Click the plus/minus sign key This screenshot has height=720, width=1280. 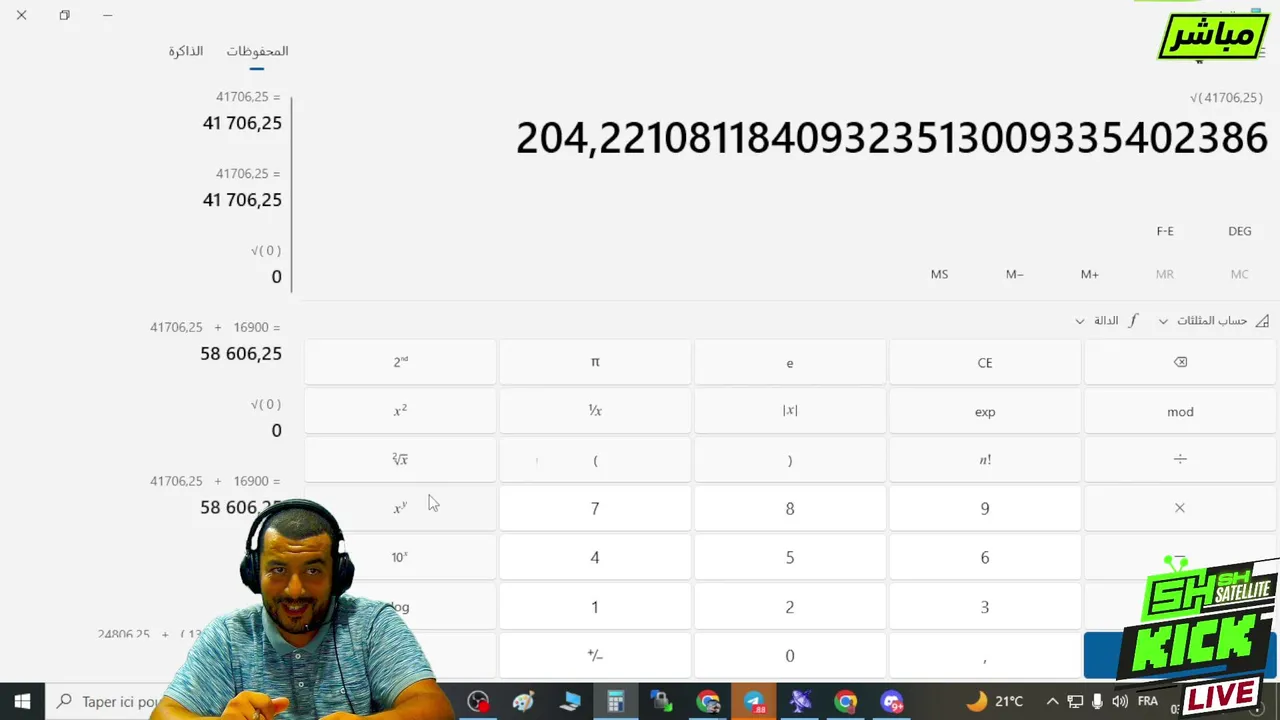(595, 655)
